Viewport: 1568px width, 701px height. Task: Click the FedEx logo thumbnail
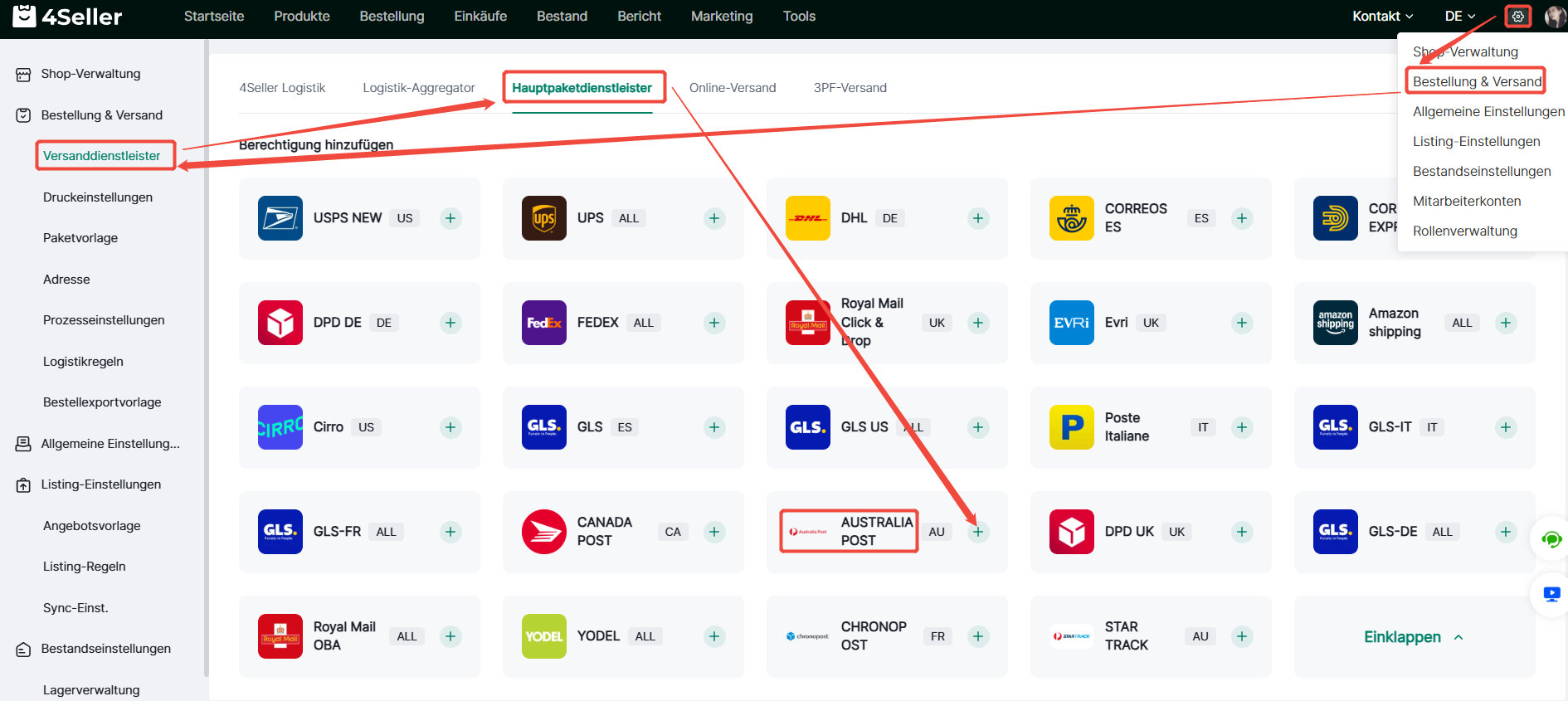click(x=544, y=323)
